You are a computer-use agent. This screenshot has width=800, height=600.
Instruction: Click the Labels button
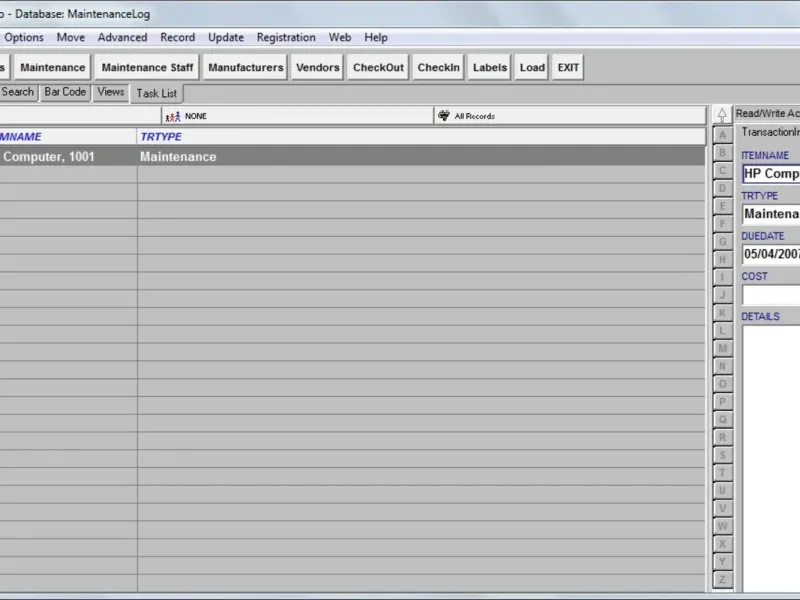point(490,67)
